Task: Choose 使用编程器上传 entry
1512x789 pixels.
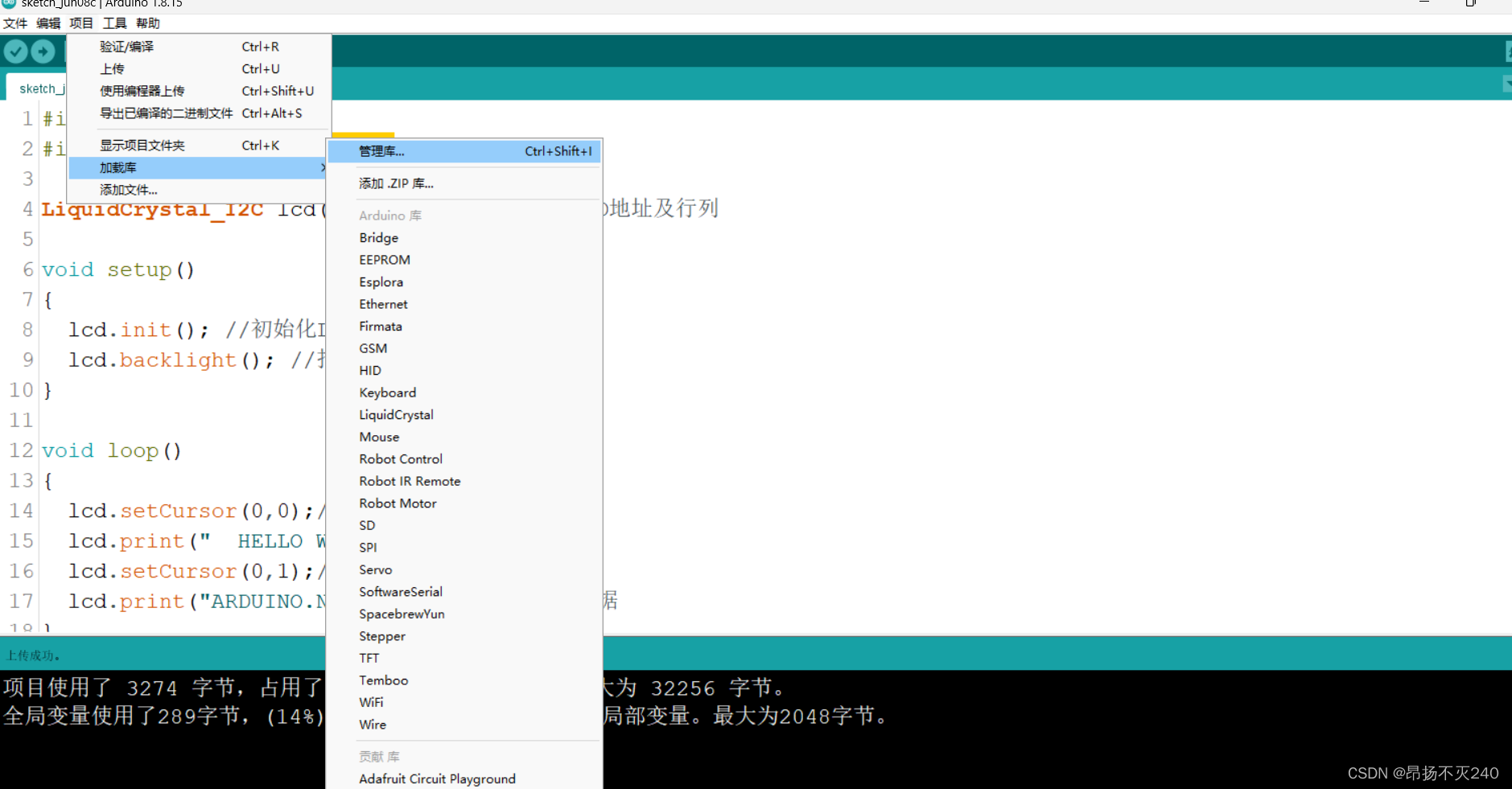Action: point(199,91)
